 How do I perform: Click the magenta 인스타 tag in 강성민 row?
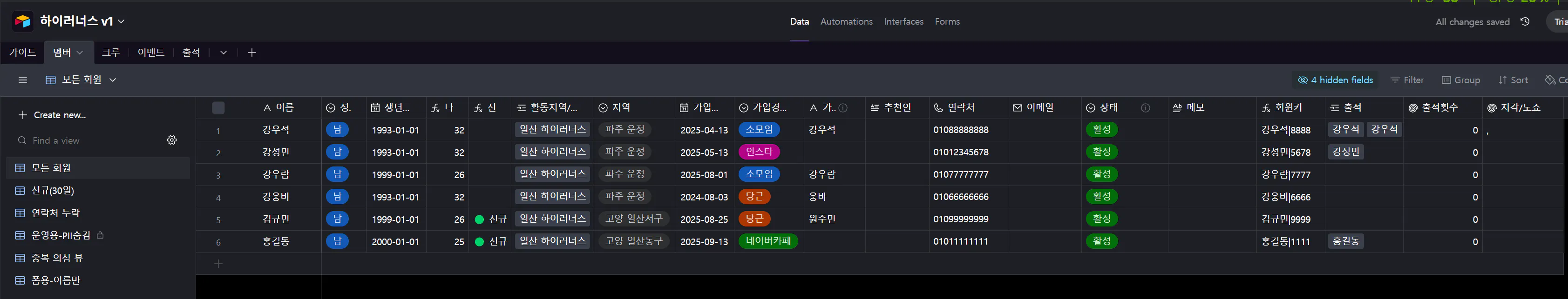click(759, 152)
